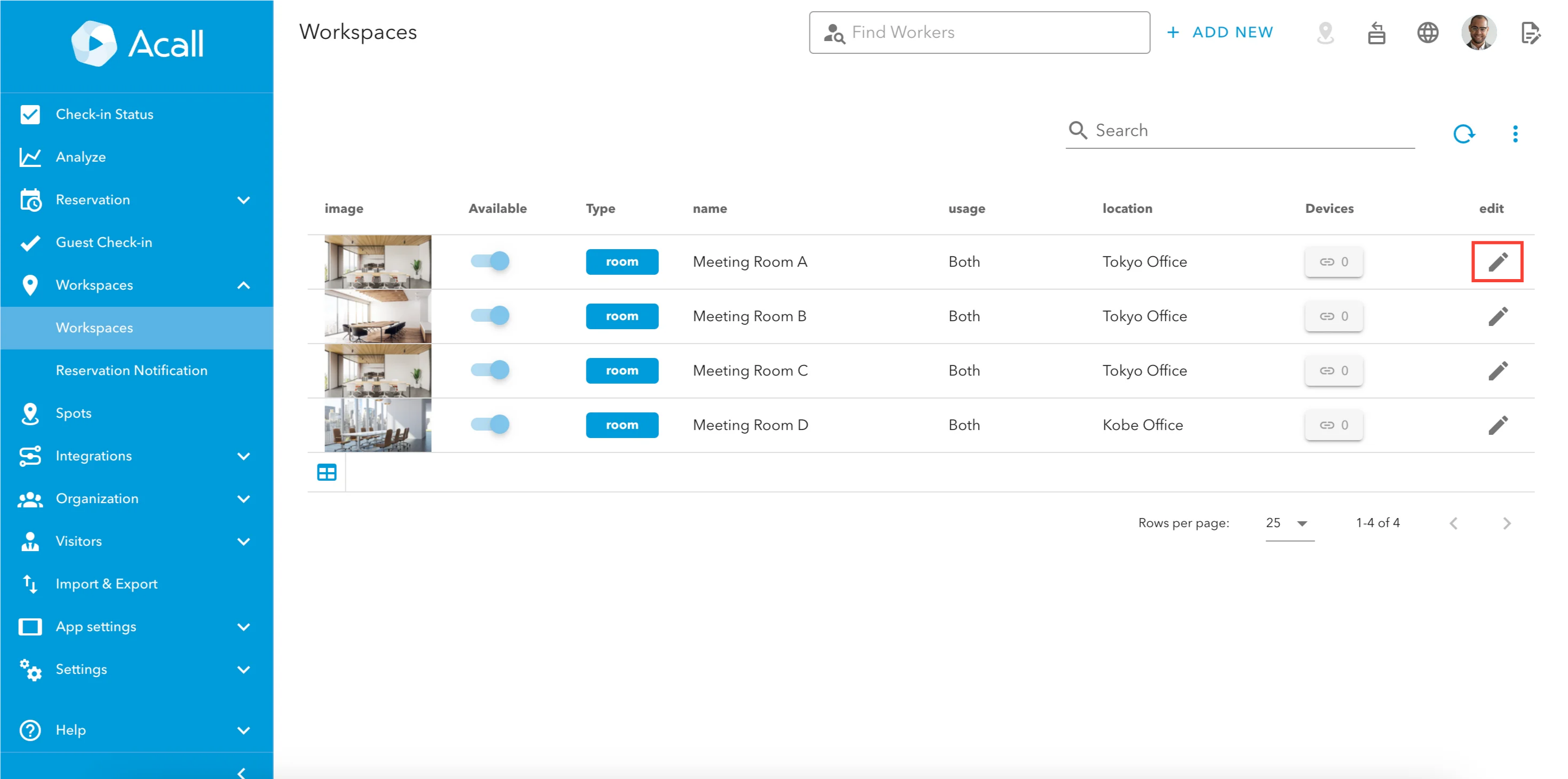Viewport: 1568px width, 779px height.
Task: Expand the App settings menu chevron
Action: (243, 627)
